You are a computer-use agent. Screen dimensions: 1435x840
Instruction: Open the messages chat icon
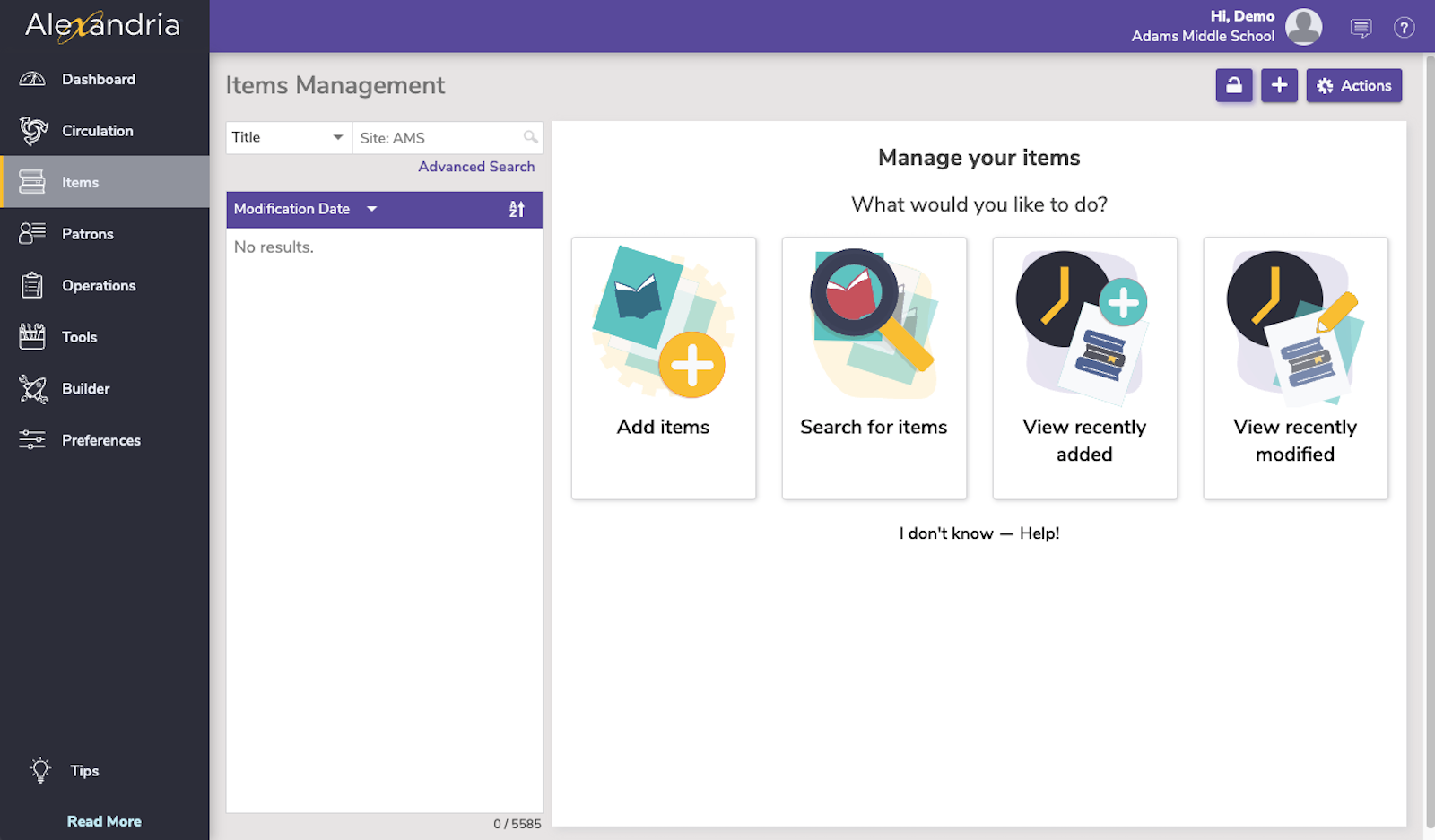[x=1361, y=28]
